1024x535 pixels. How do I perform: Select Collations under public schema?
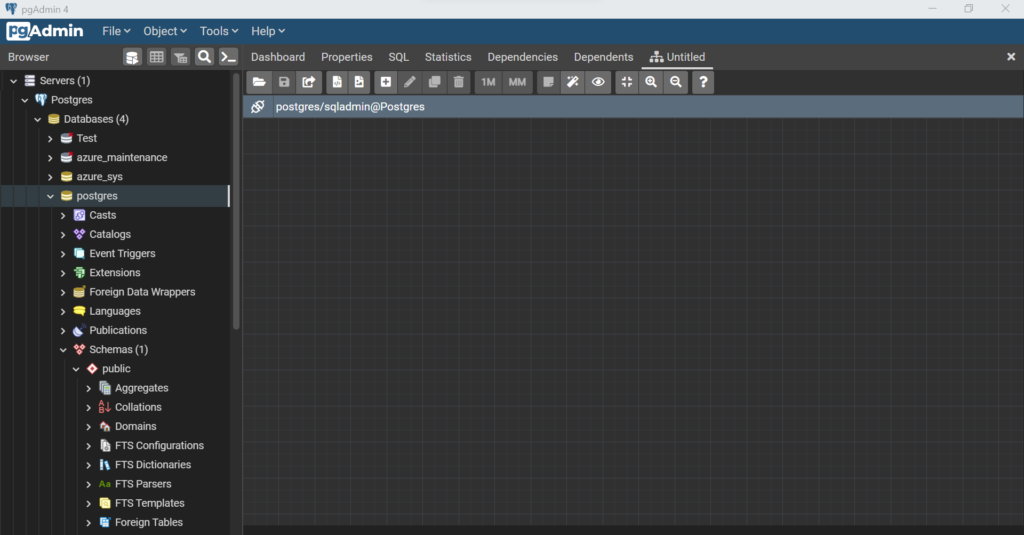coord(138,407)
